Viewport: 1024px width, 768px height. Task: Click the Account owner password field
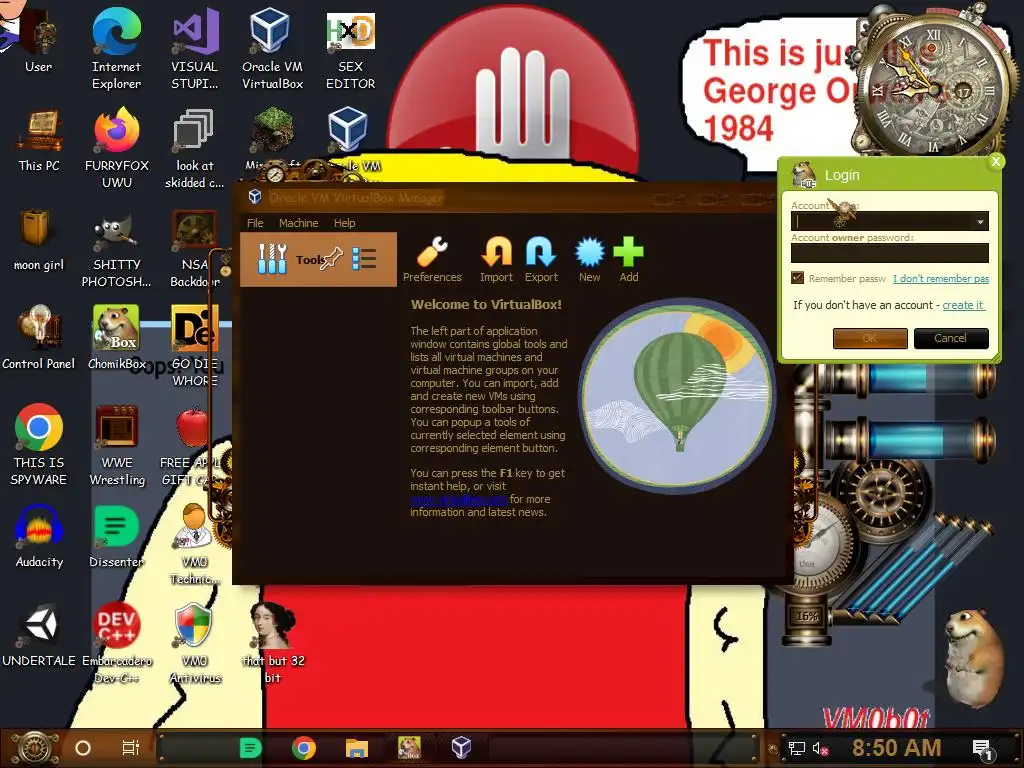pyautogui.click(x=889, y=253)
